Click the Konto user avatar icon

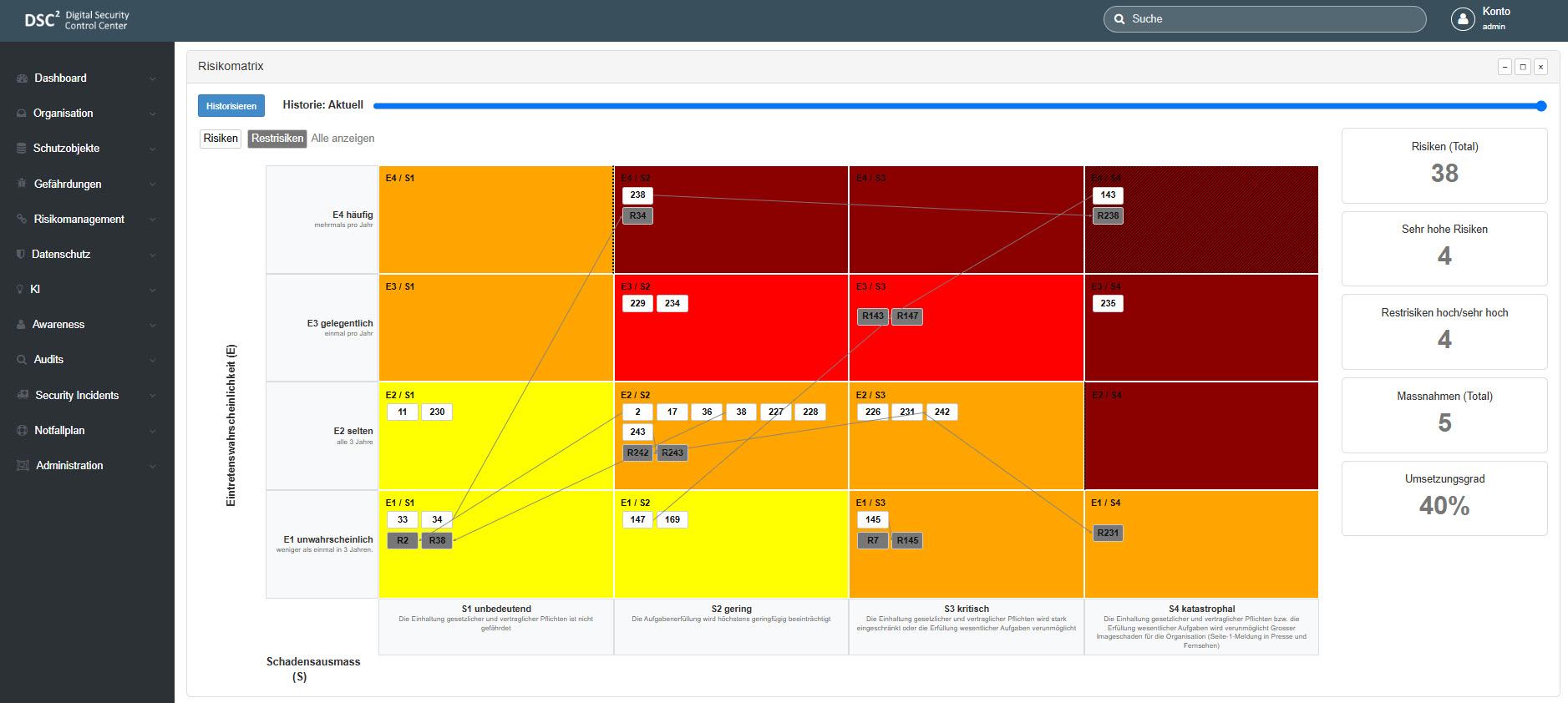pyautogui.click(x=1463, y=19)
